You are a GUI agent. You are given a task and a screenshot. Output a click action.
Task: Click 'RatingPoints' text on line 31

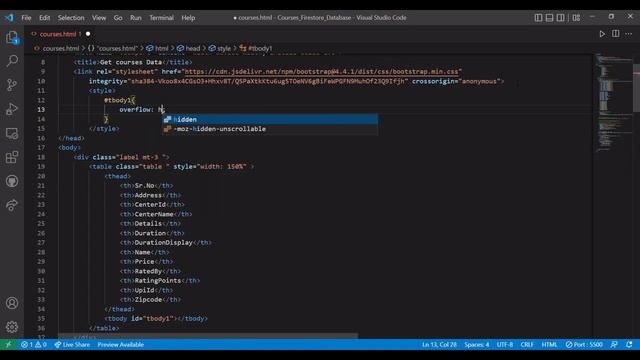coord(158,280)
